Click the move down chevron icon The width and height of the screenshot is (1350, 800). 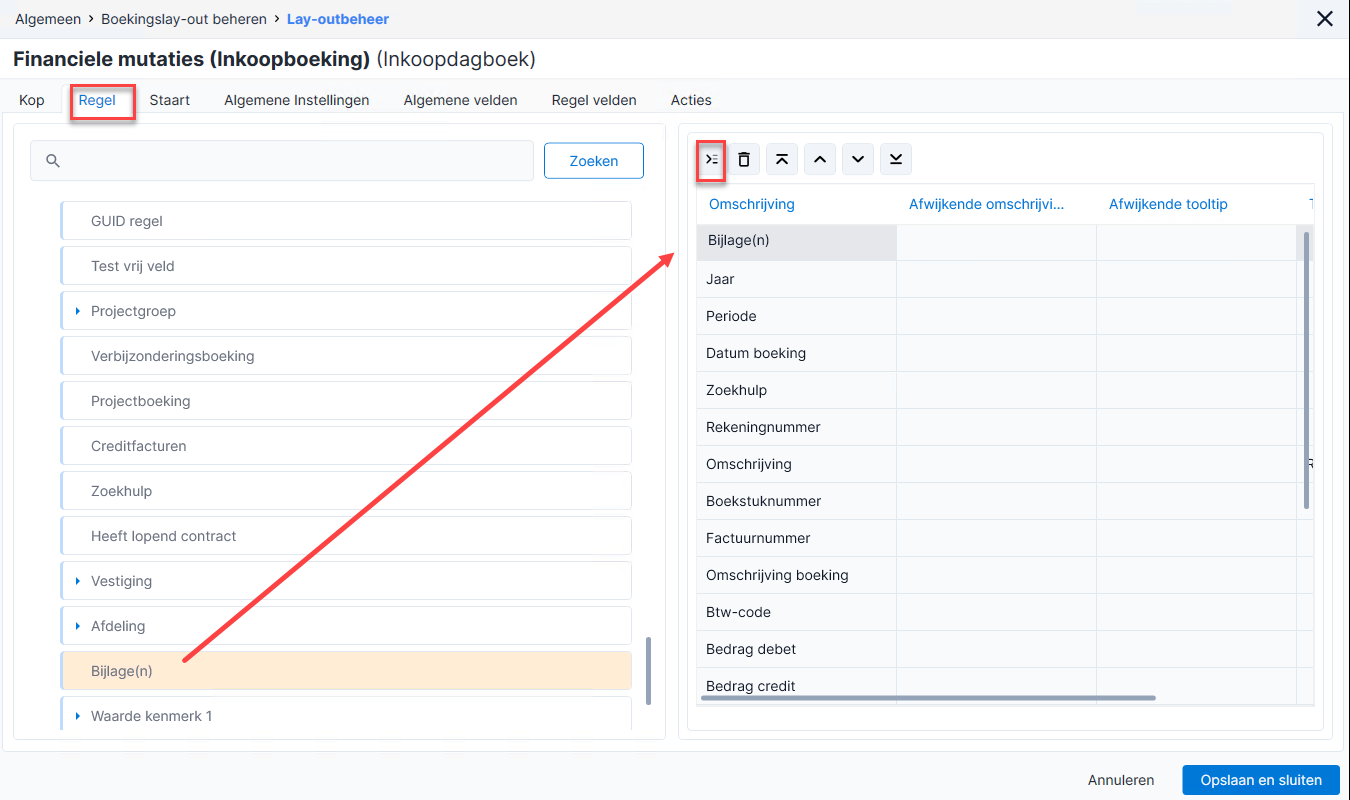858,160
